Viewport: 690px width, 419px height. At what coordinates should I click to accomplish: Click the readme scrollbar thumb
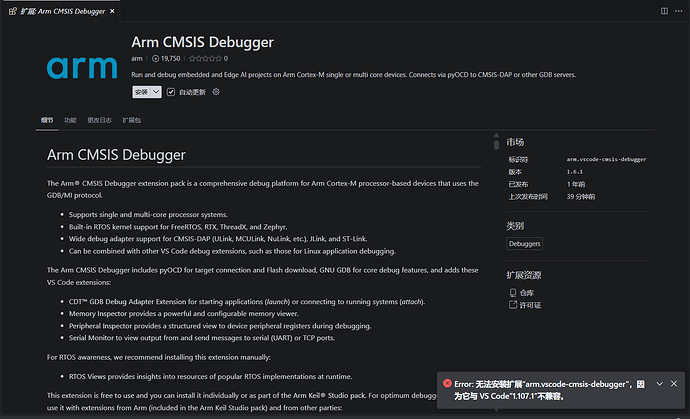click(496, 145)
